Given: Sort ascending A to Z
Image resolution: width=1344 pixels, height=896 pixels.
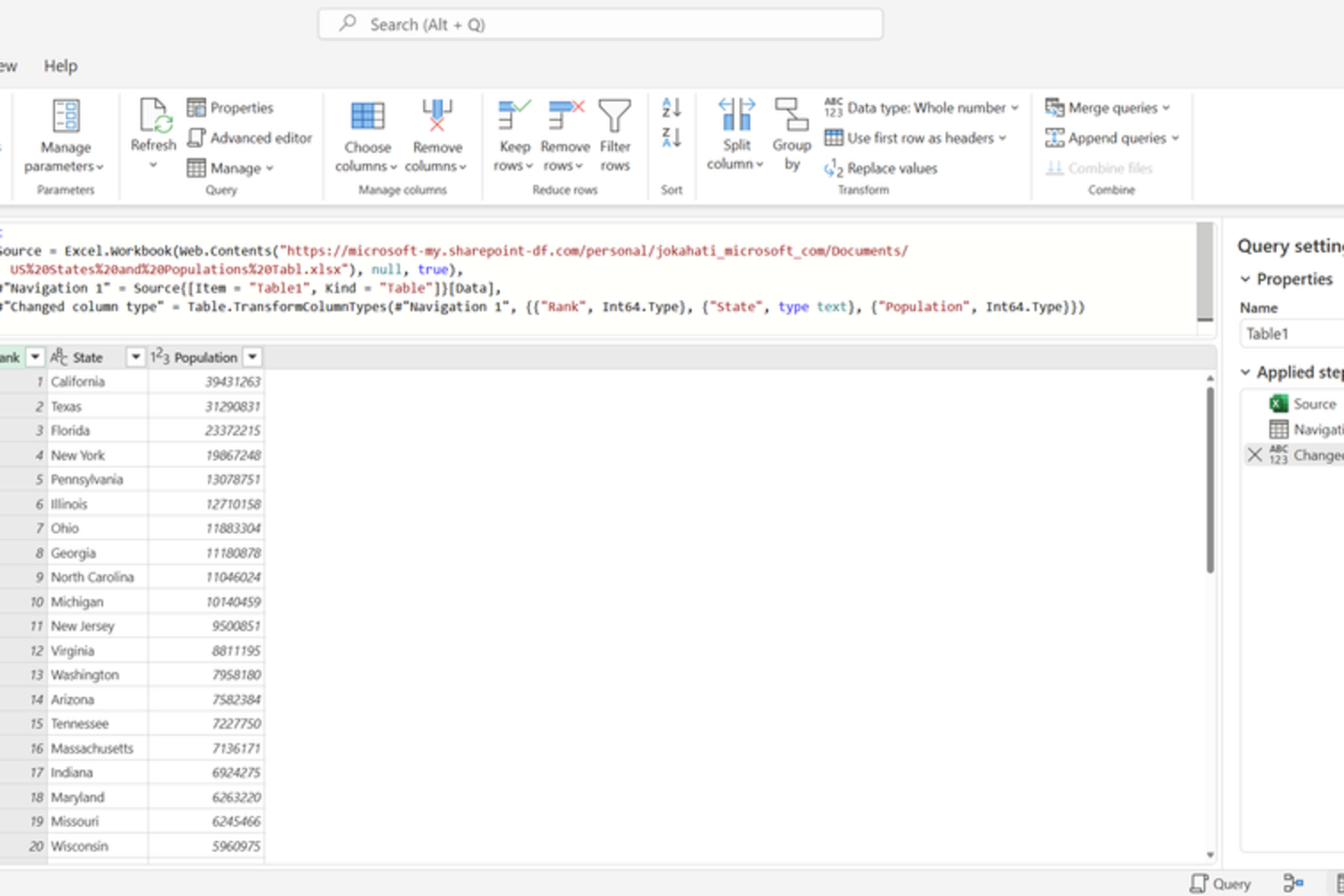Looking at the screenshot, I should click(671, 107).
